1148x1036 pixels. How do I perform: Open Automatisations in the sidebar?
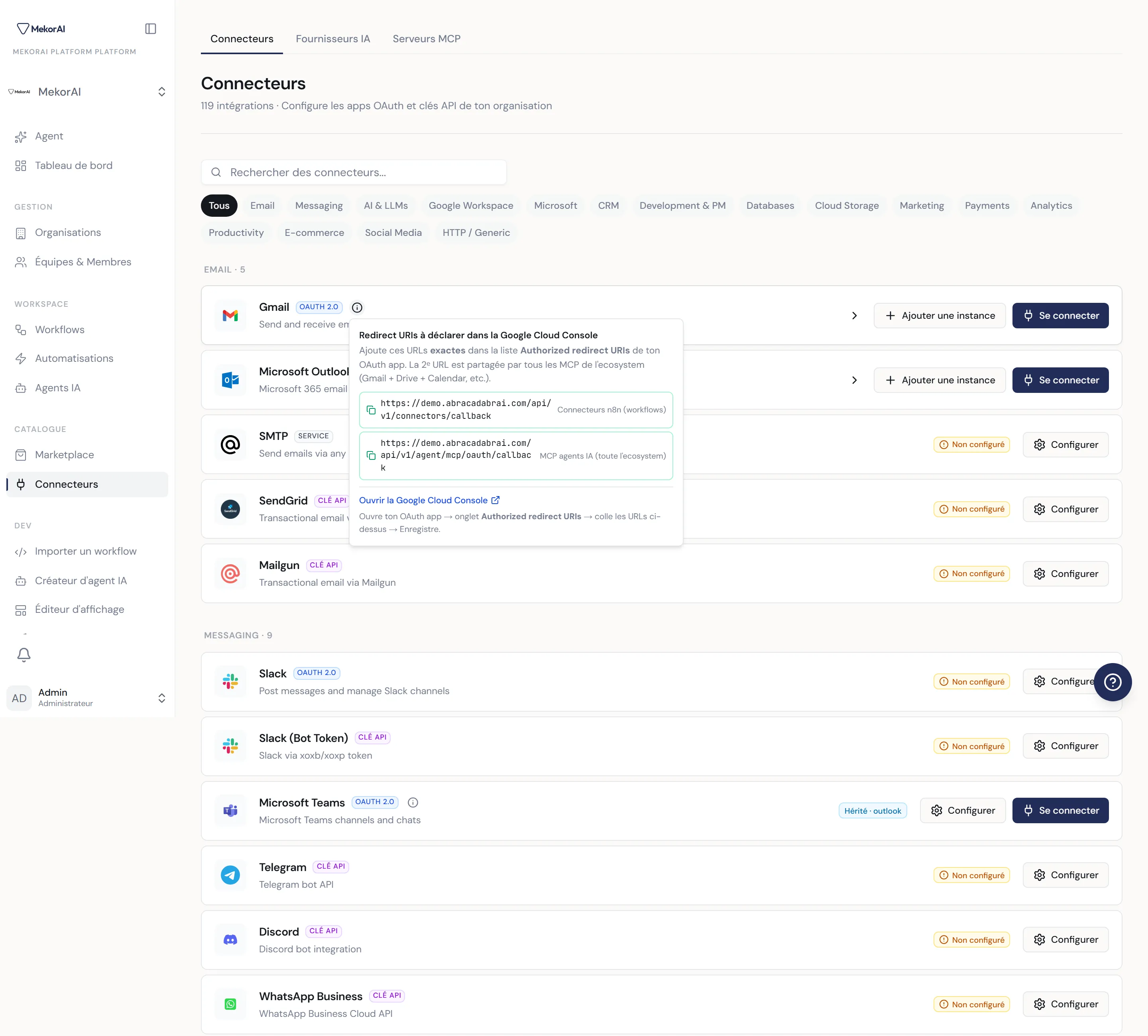tap(87, 359)
